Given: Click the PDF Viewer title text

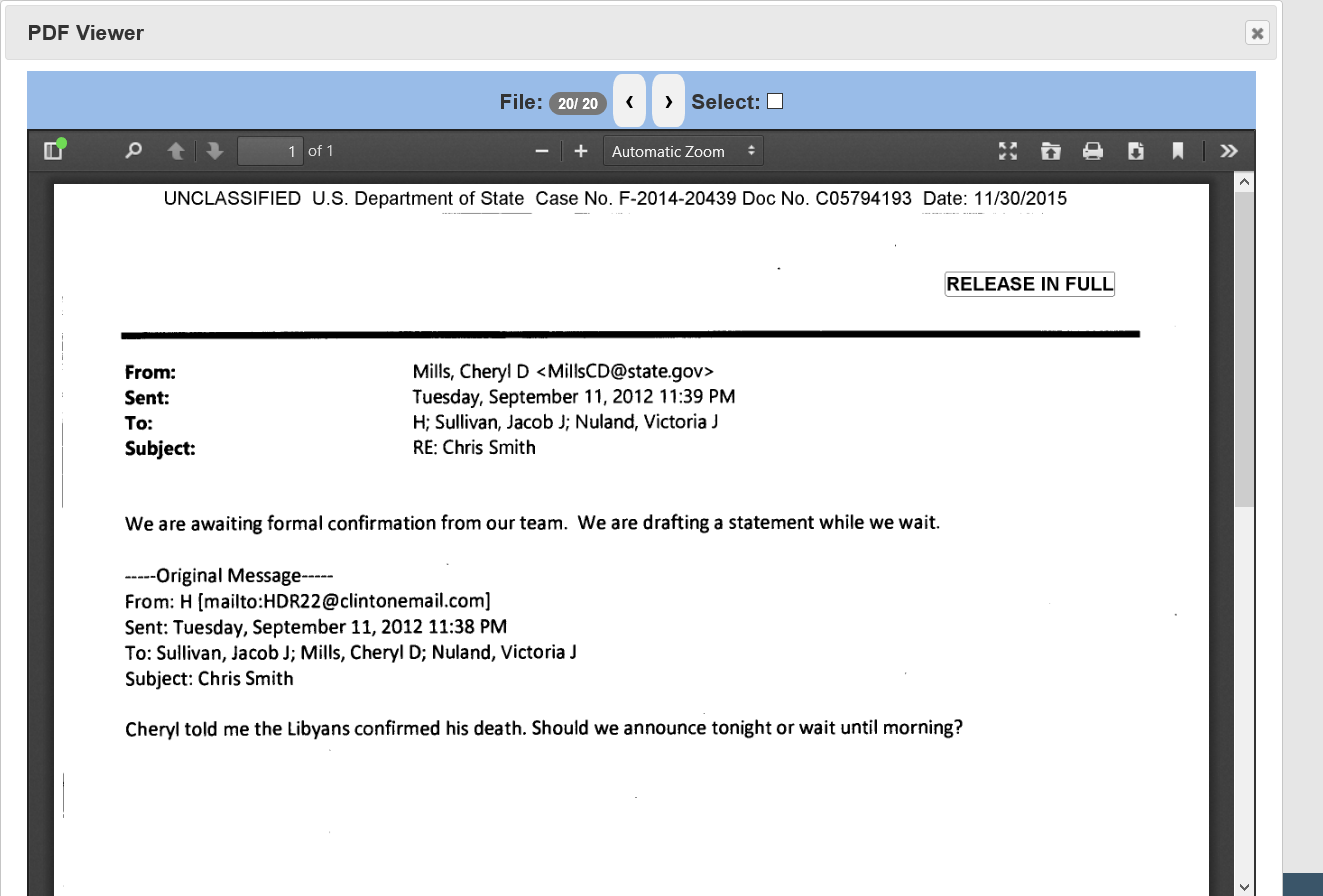Looking at the screenshot, I should pyautogui.click(x=86, y=33).
